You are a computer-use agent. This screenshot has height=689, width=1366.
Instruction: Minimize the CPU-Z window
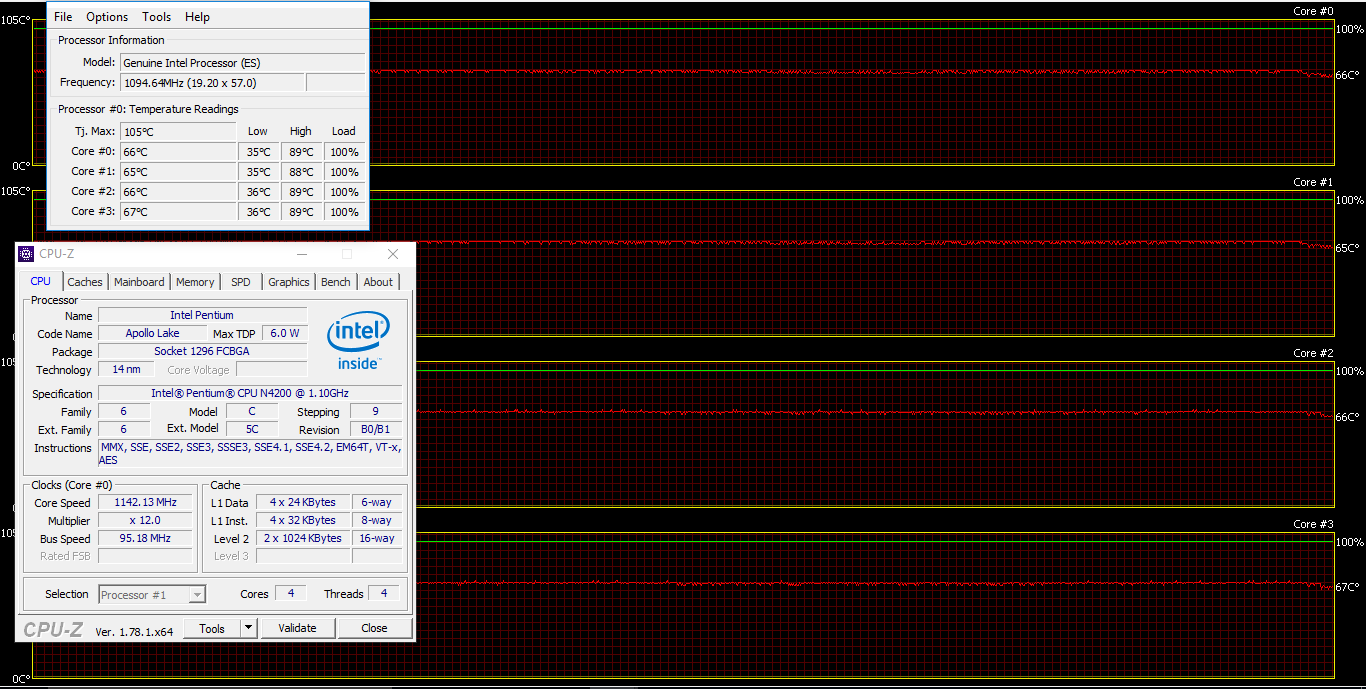[x=302, y=254]
